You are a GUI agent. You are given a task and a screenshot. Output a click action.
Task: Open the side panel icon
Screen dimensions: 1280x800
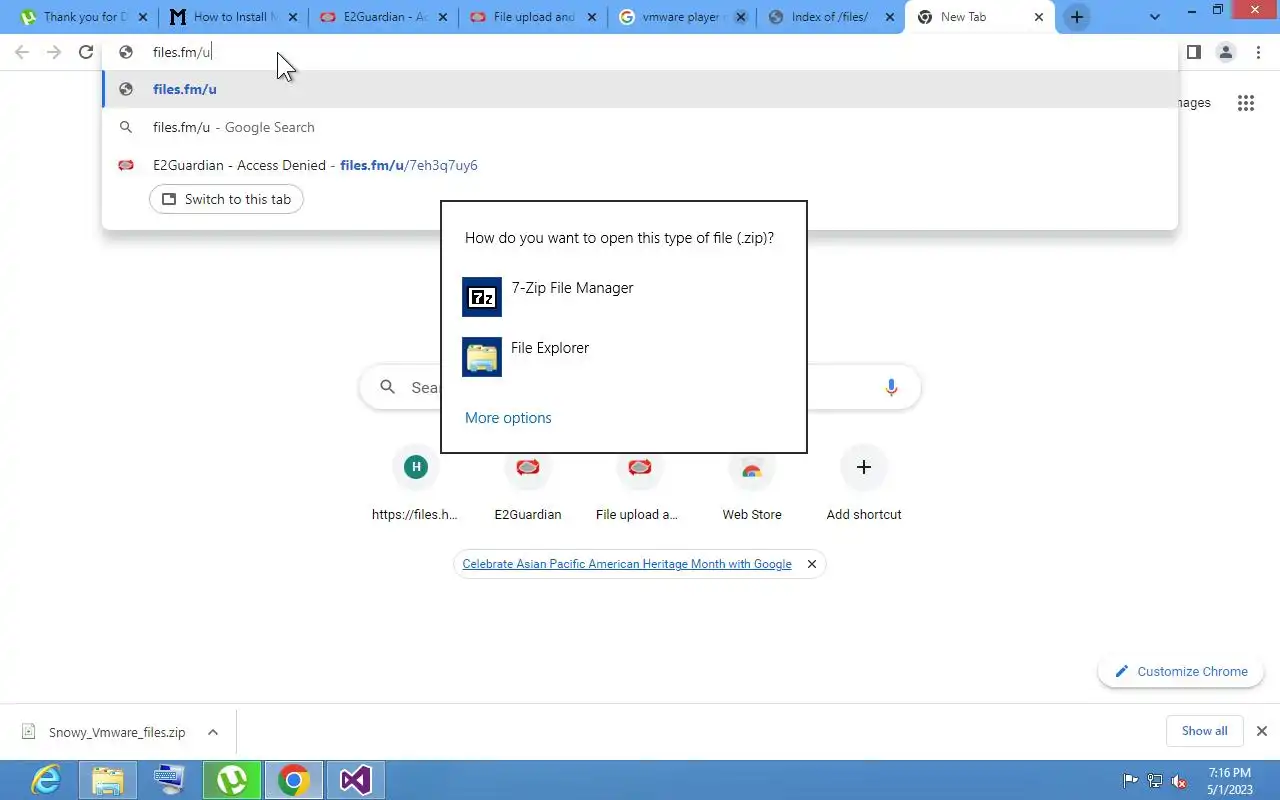[x=1193, y=52]
